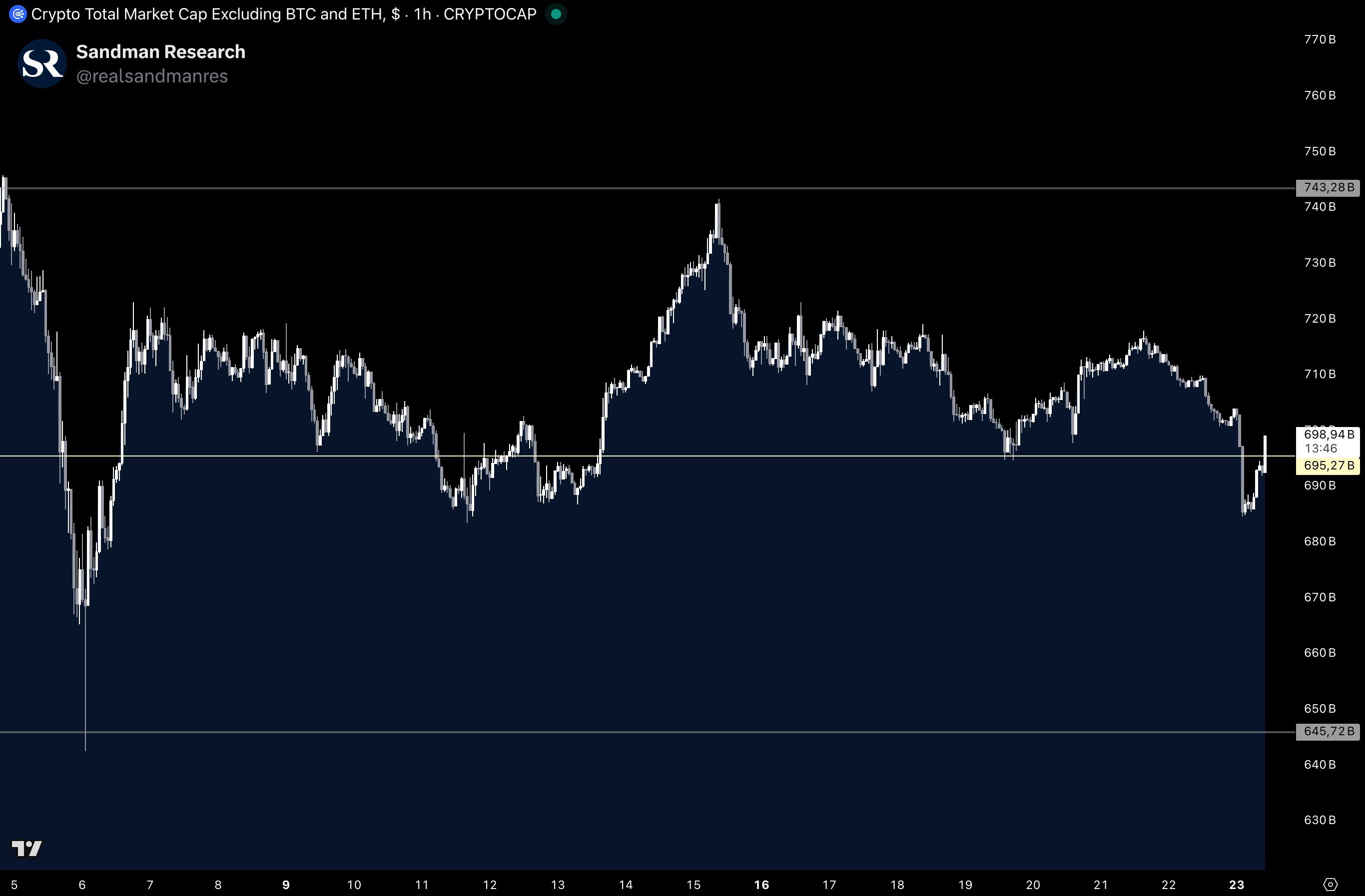
Task: Click the 630 B price scale label
Action: [x=1320, y=820]
